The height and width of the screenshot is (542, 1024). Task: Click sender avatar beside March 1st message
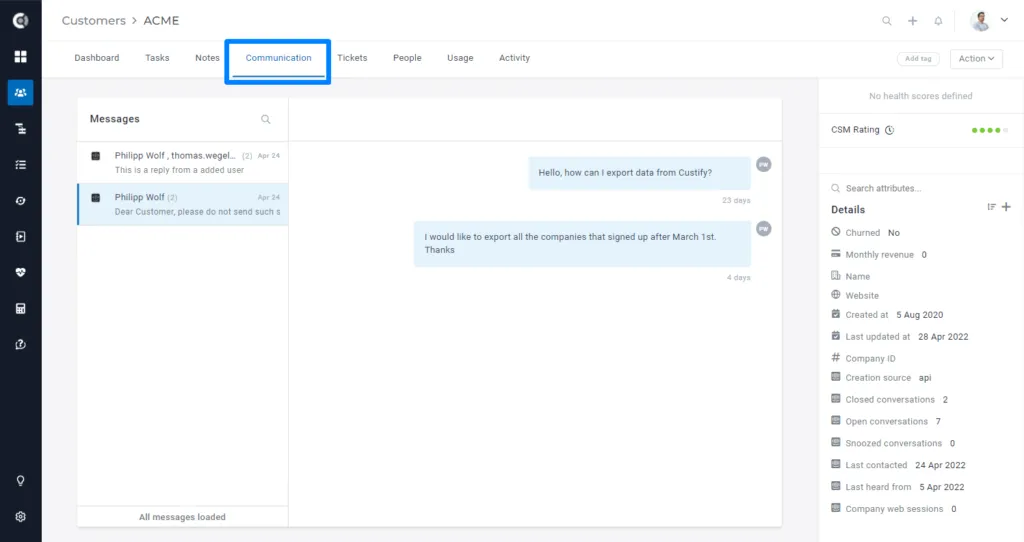[763, 229]
